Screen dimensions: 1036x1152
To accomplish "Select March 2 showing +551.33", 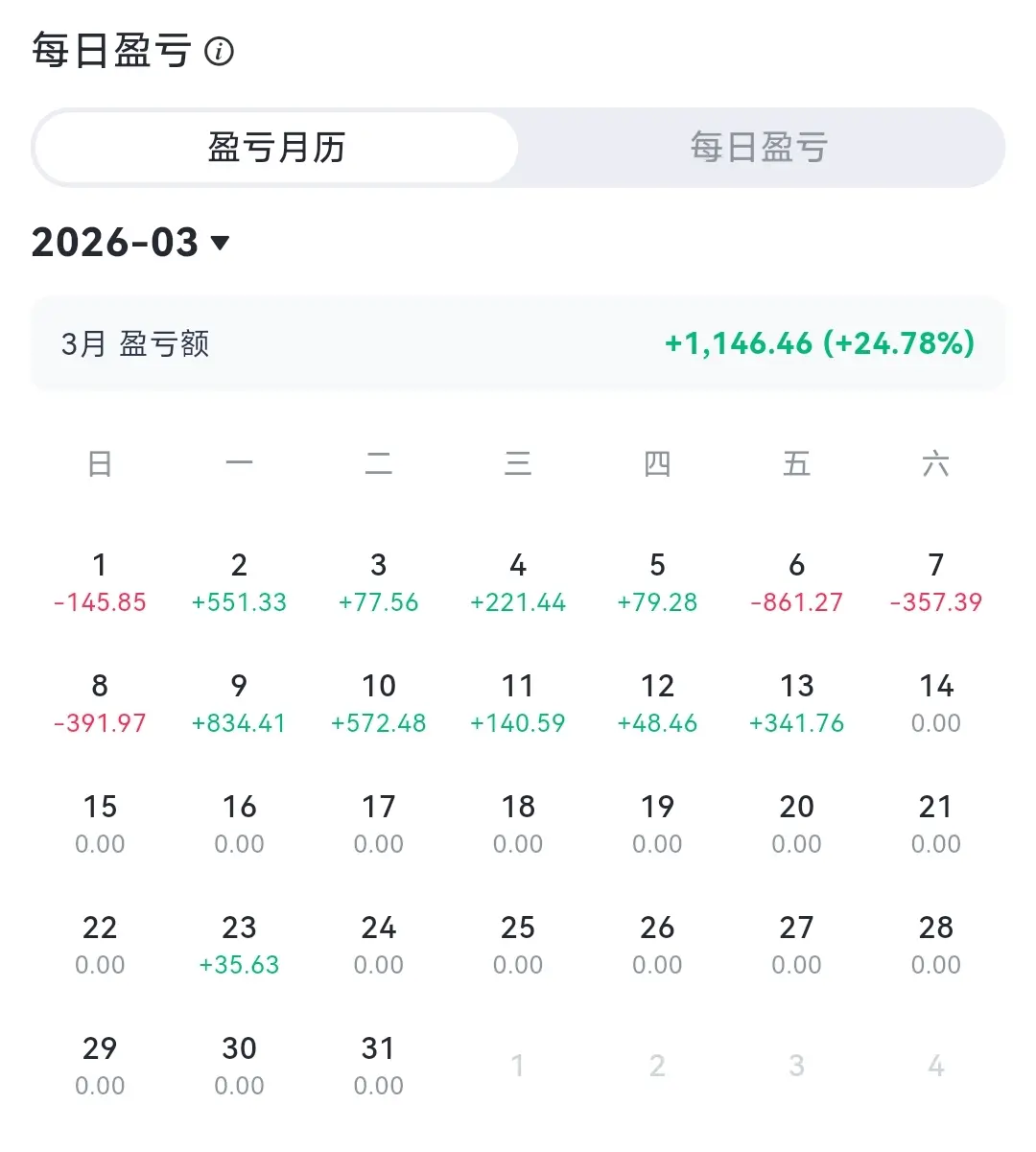I will 239,583.
